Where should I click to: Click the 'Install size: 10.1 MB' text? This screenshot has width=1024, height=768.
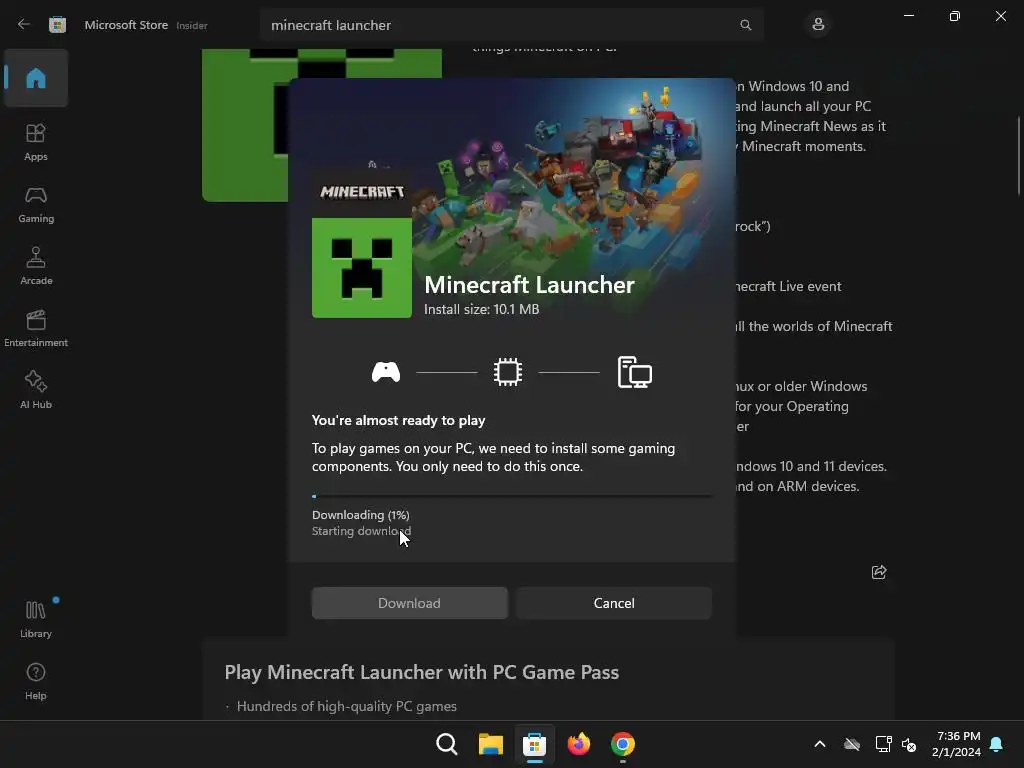(x=482, y=310)
